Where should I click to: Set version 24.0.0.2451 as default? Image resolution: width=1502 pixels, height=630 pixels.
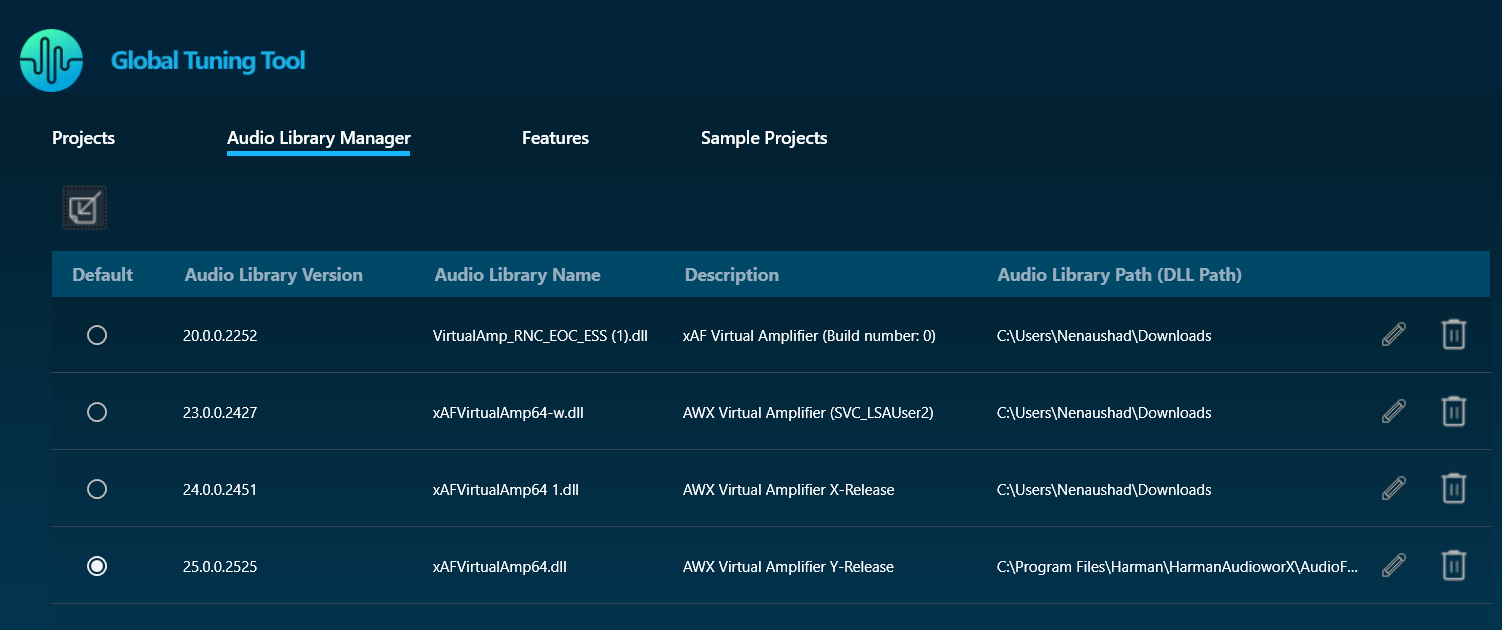(x=97, y=489)
